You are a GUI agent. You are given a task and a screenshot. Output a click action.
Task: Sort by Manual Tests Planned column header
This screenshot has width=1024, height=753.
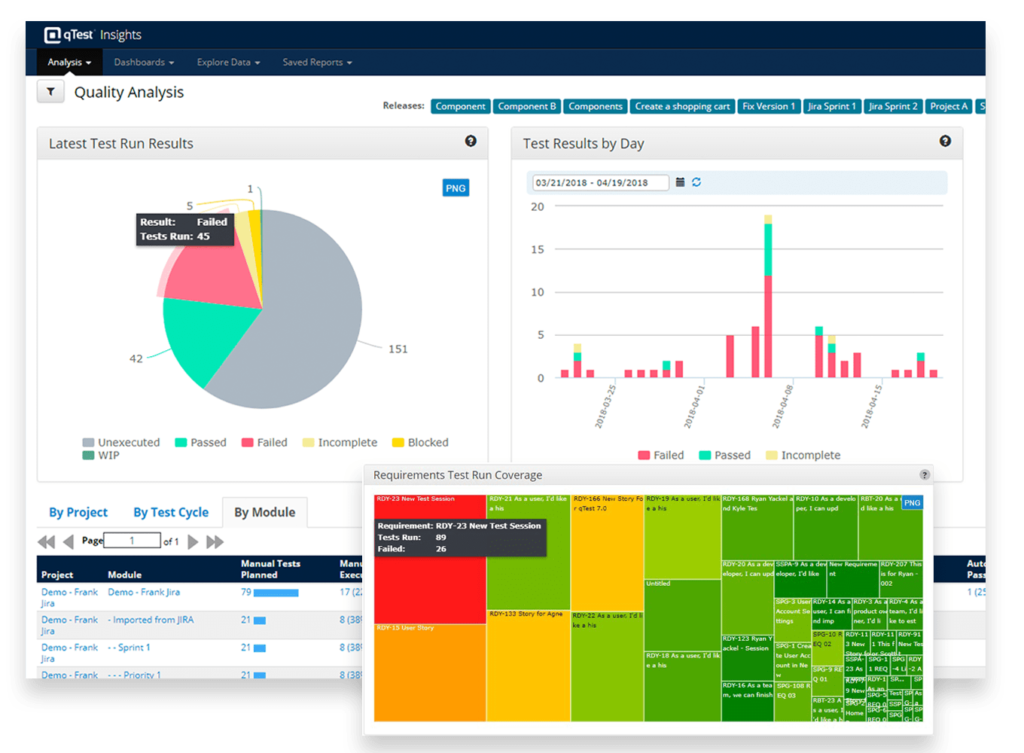pos(270,569)
